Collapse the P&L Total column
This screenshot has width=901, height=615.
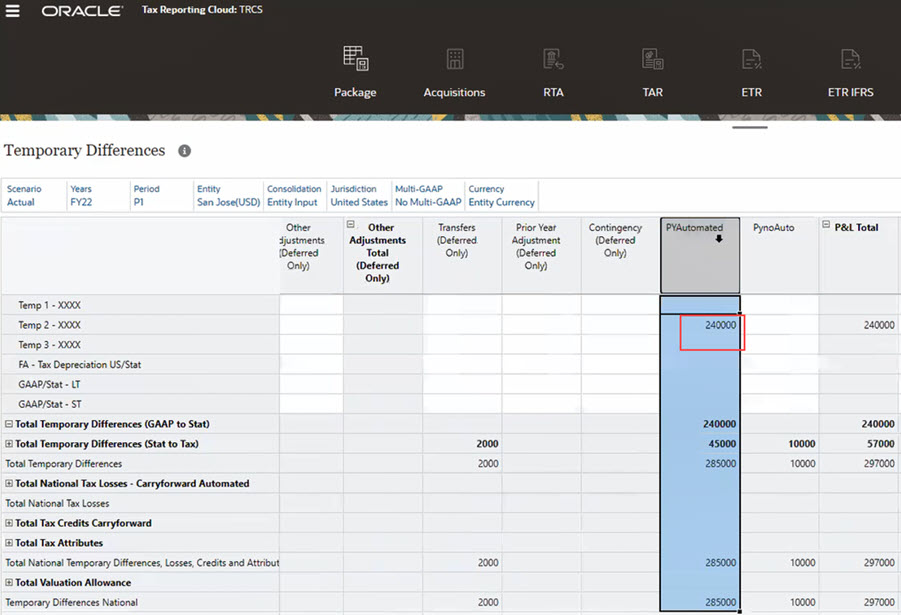(827, 226)
